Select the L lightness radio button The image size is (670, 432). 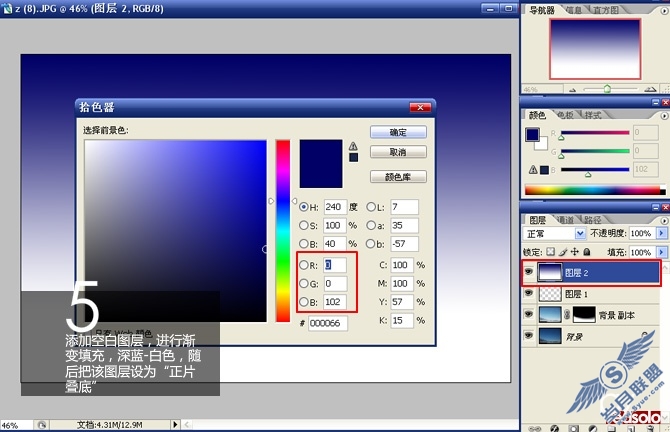pyautogui.click(x=370, y=207)
